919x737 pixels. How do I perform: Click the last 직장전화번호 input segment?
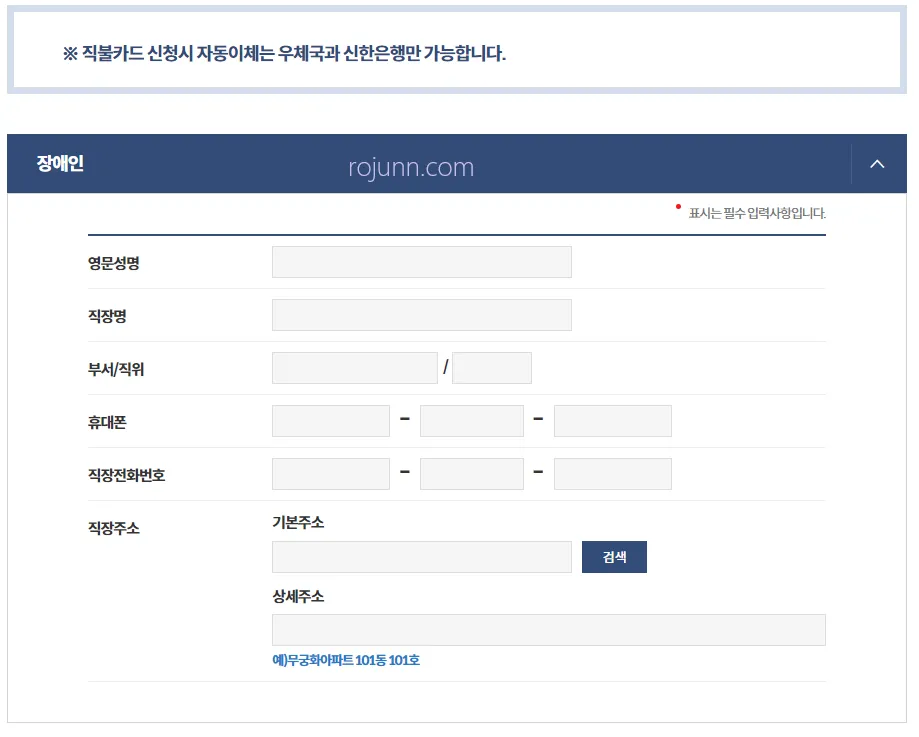[612, 473]
